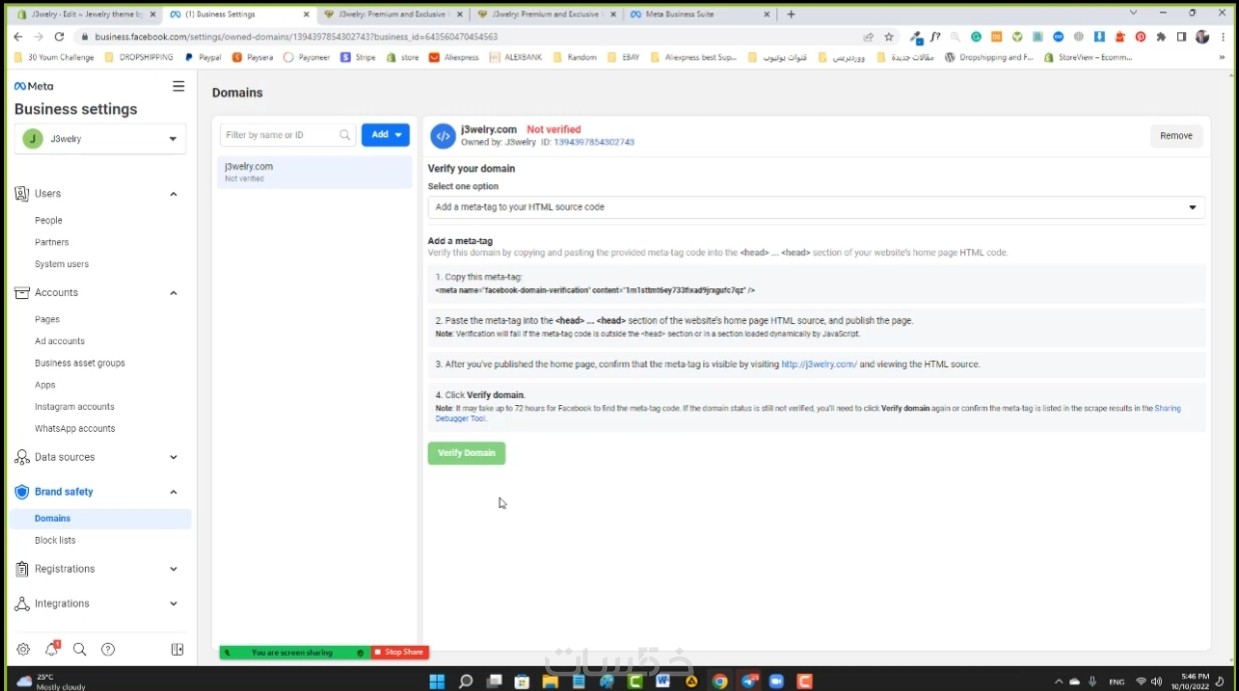The height and width of the screenshot is (691, 1239).
Task: Open weather widget showing Mostly cloudy
Action: click(x=50, y=681)
